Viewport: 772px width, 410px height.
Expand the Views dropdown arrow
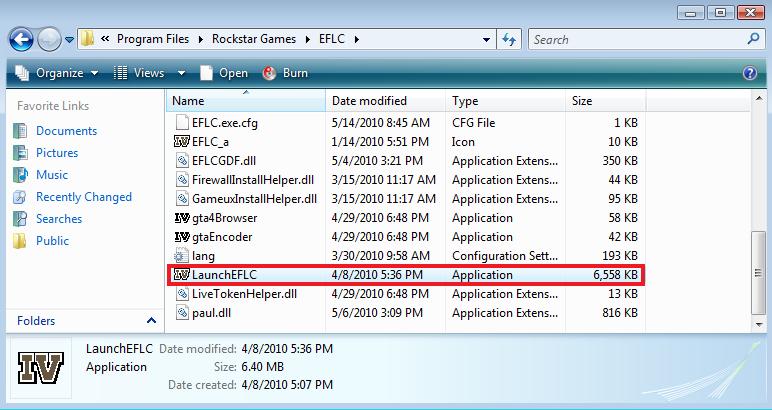click(181, 73)
